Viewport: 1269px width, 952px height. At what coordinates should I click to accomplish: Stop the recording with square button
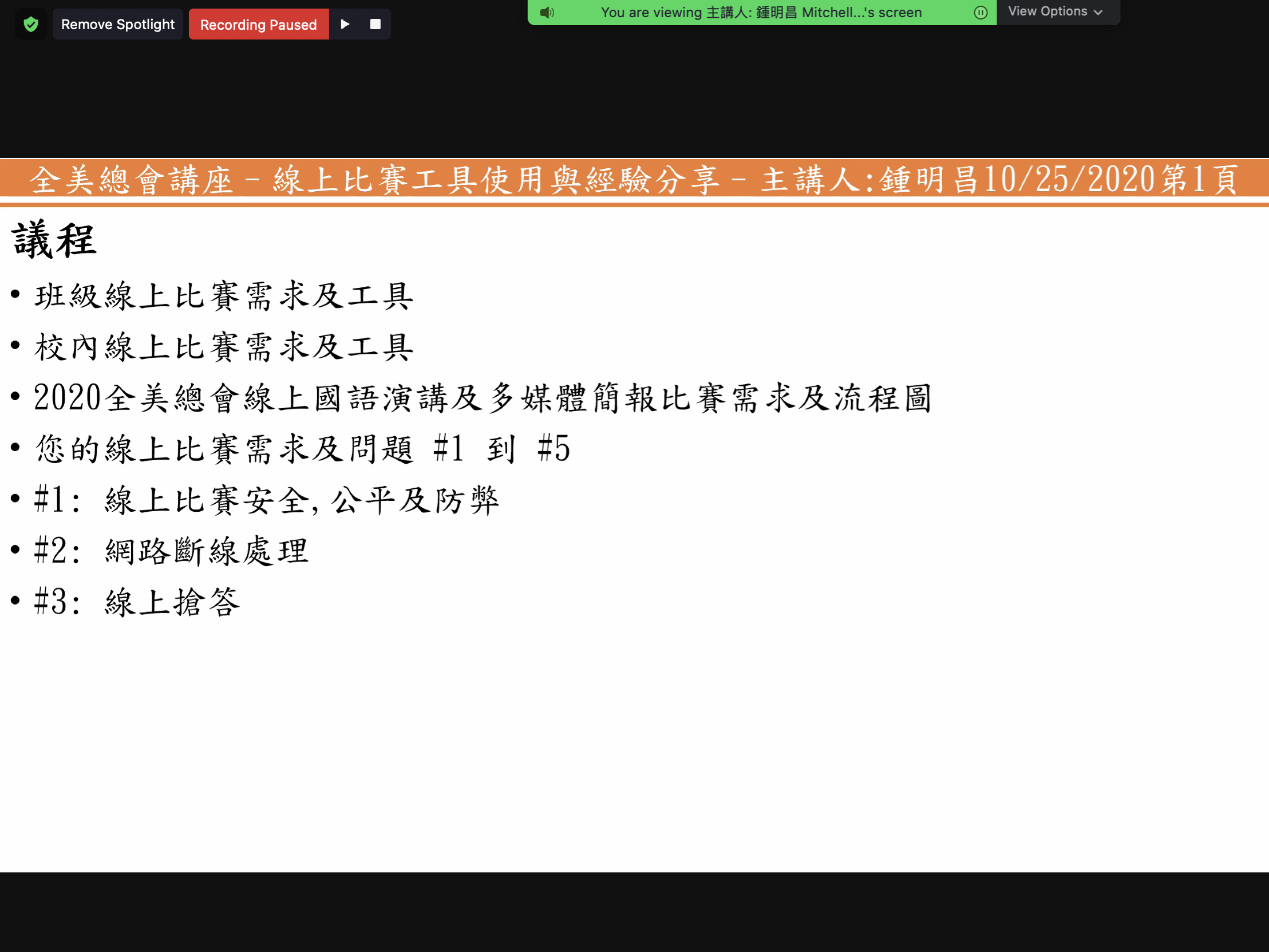click(375, 24)
